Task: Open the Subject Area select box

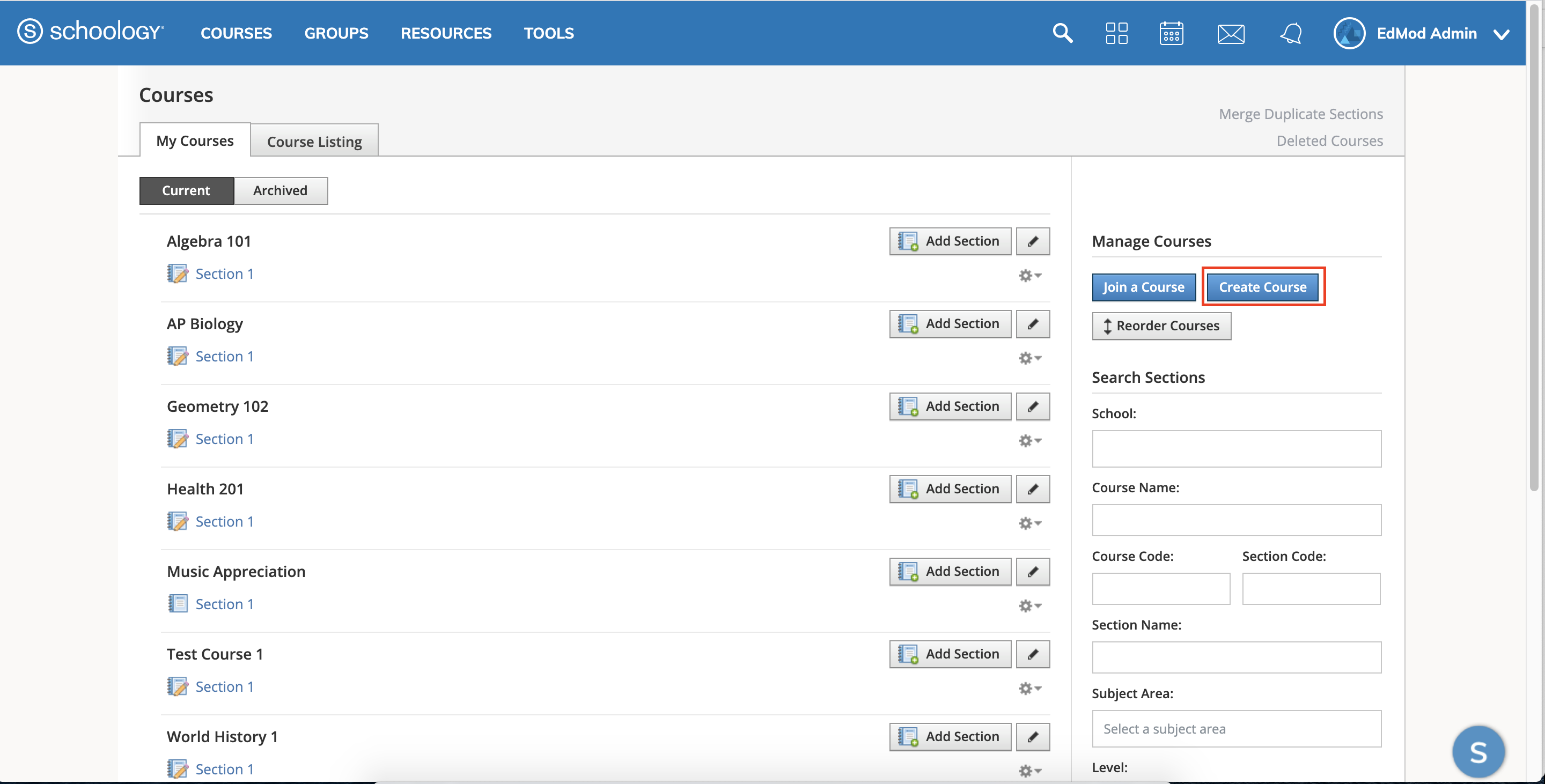Action: (x=1236, y=728)
